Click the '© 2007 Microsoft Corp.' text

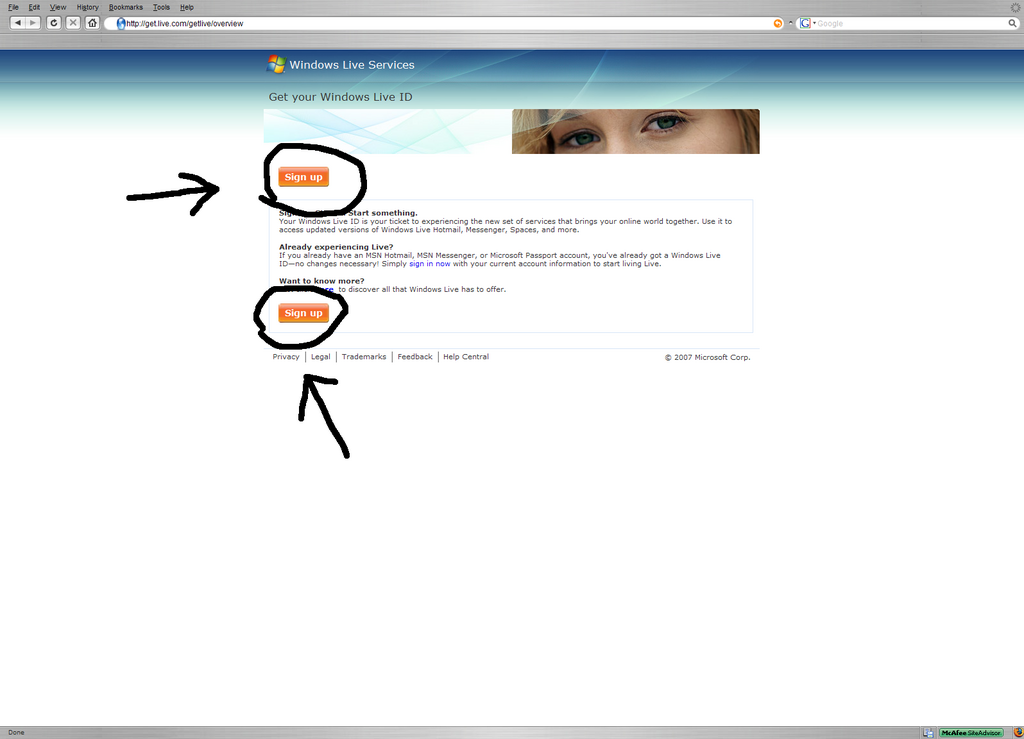click(x=708, y=357)
